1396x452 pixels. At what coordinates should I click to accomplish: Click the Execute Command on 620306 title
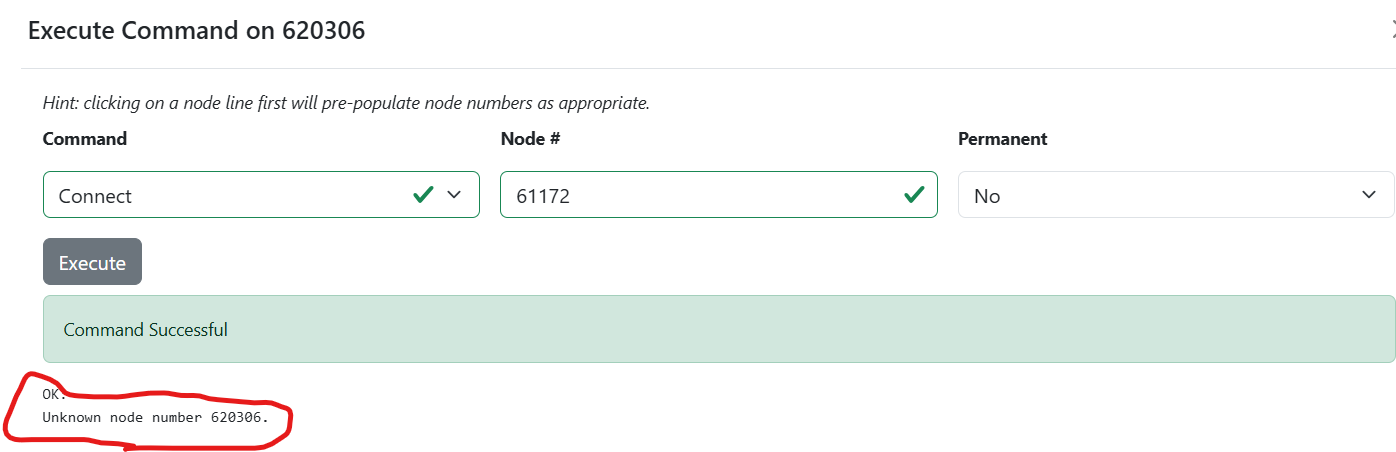pyautogui.click(x=196, y=31)
